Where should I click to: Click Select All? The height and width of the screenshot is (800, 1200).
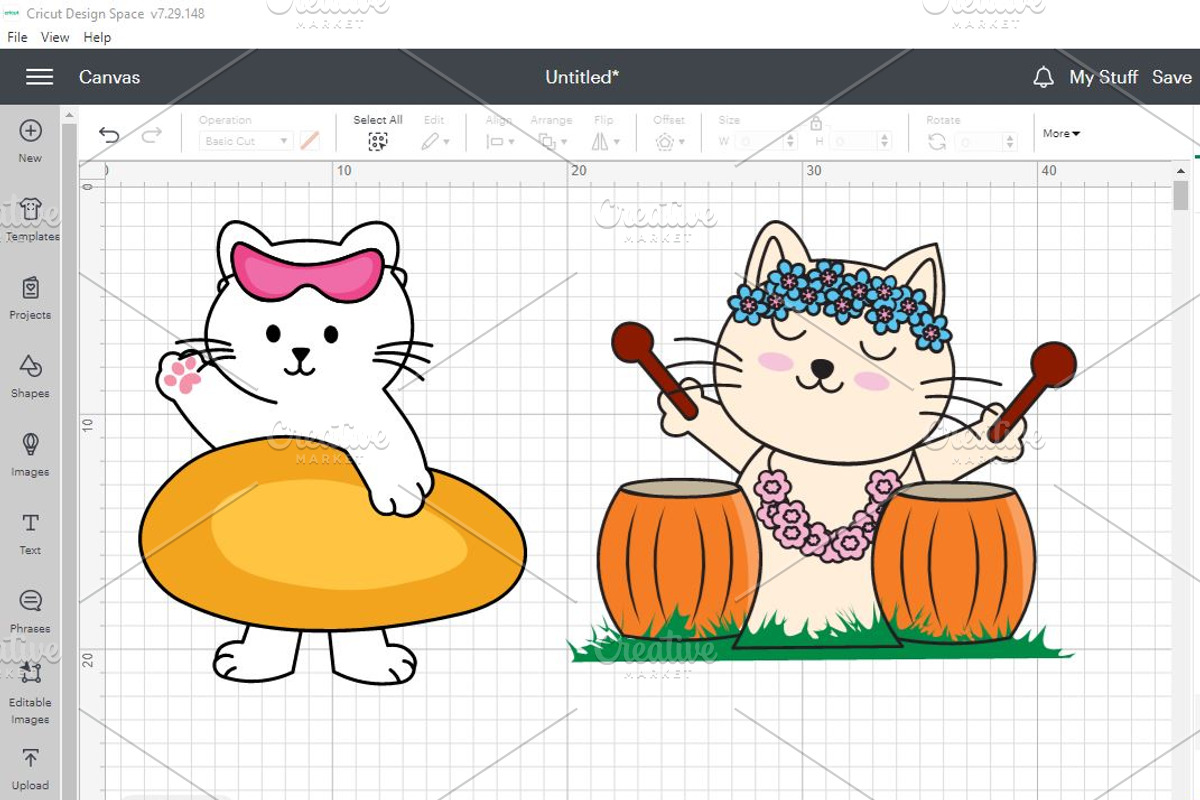pos(378,132)
